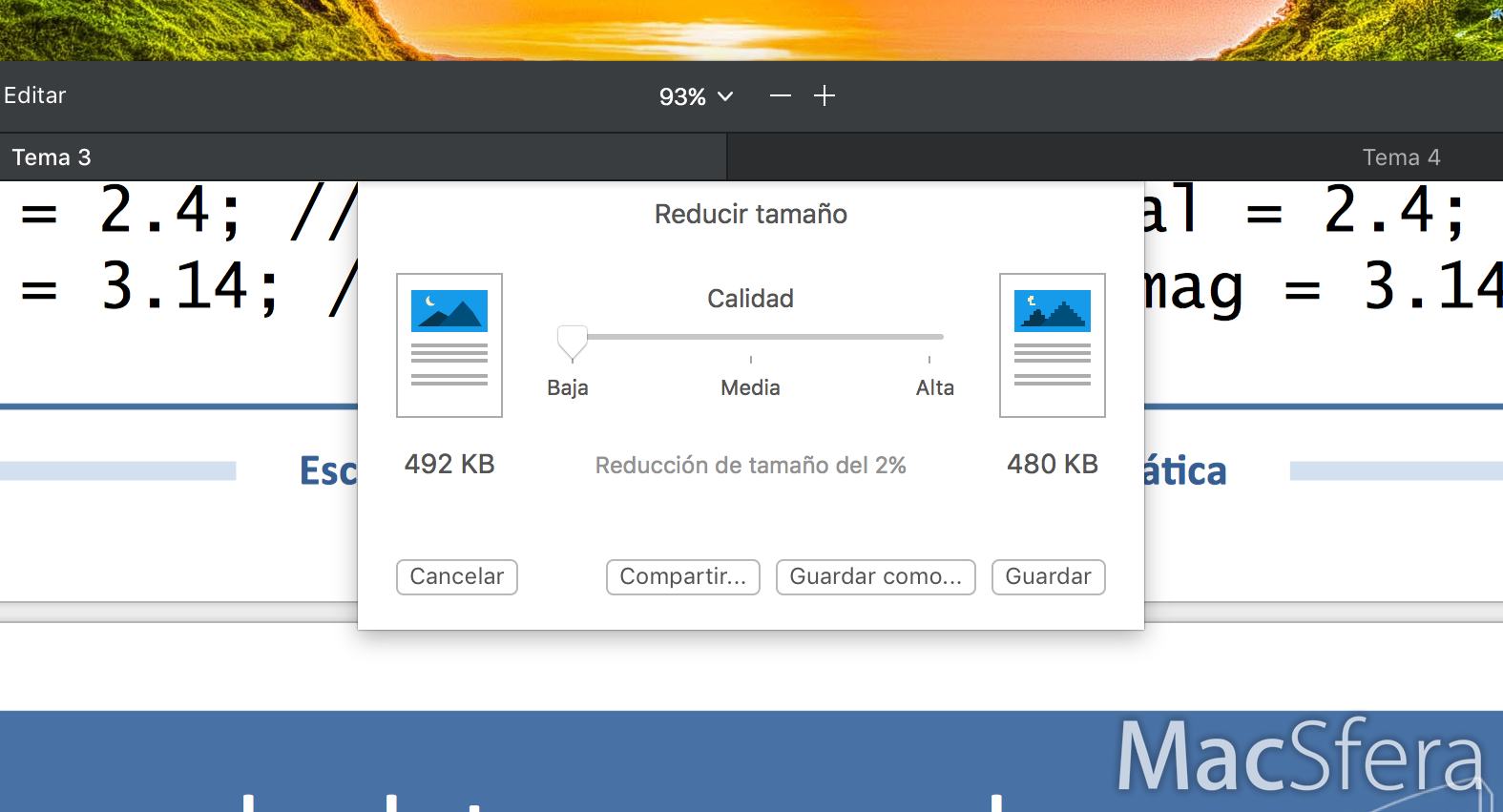Image resolution: width=1503 pixels, height=812 pixels.
Task: Click the Reducción de tamaño del 2% text
Action: point(751,466)
